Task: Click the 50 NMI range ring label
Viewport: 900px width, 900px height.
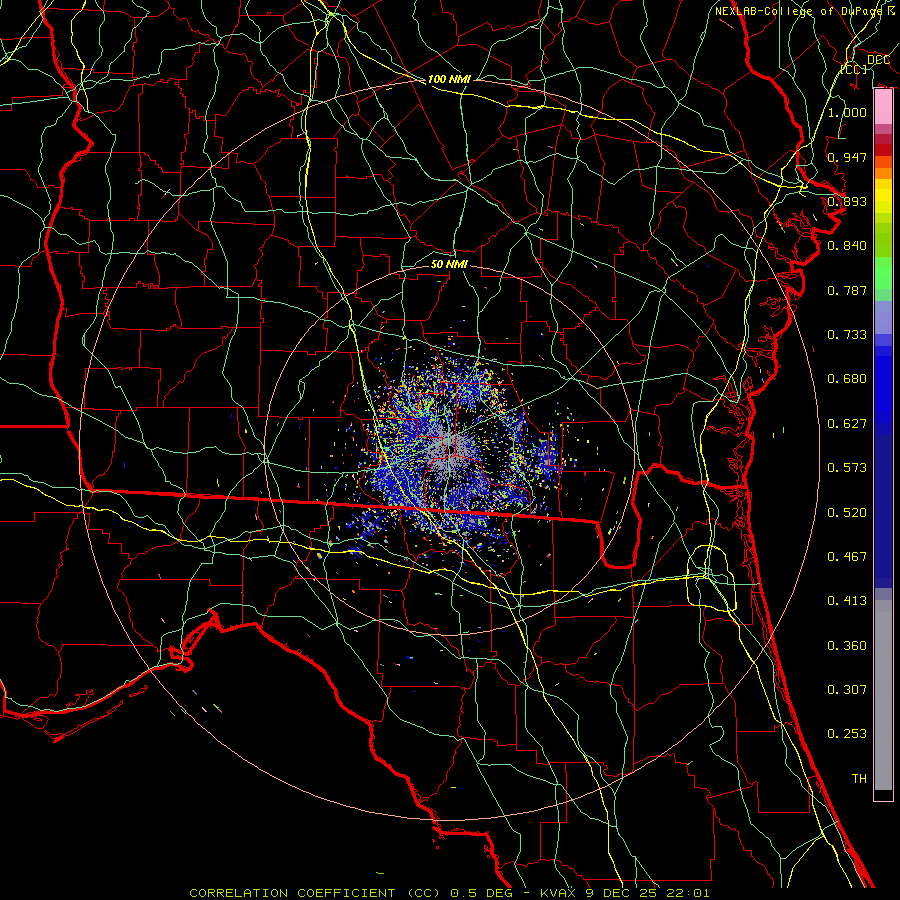Action: 449,264
